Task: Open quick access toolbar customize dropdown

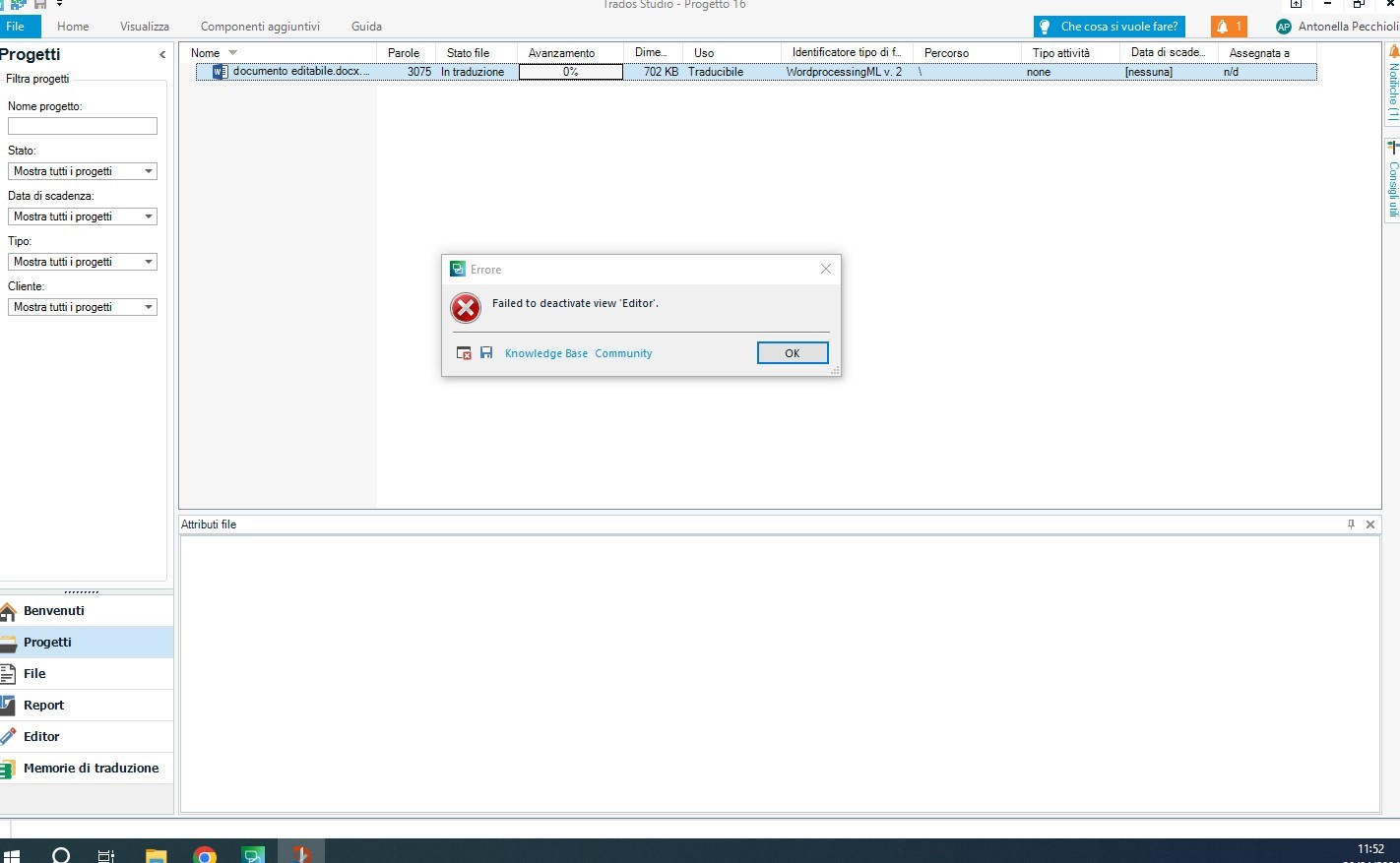Action: pos(59,4)
